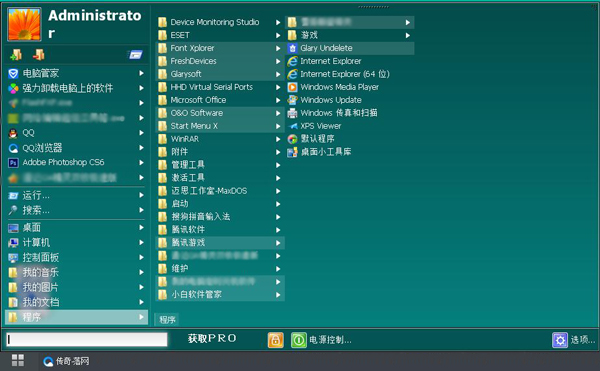Viewport: 600px width, 371px height.
Task: Open 桌面小工具库 icon
Action: click(292, 152)
